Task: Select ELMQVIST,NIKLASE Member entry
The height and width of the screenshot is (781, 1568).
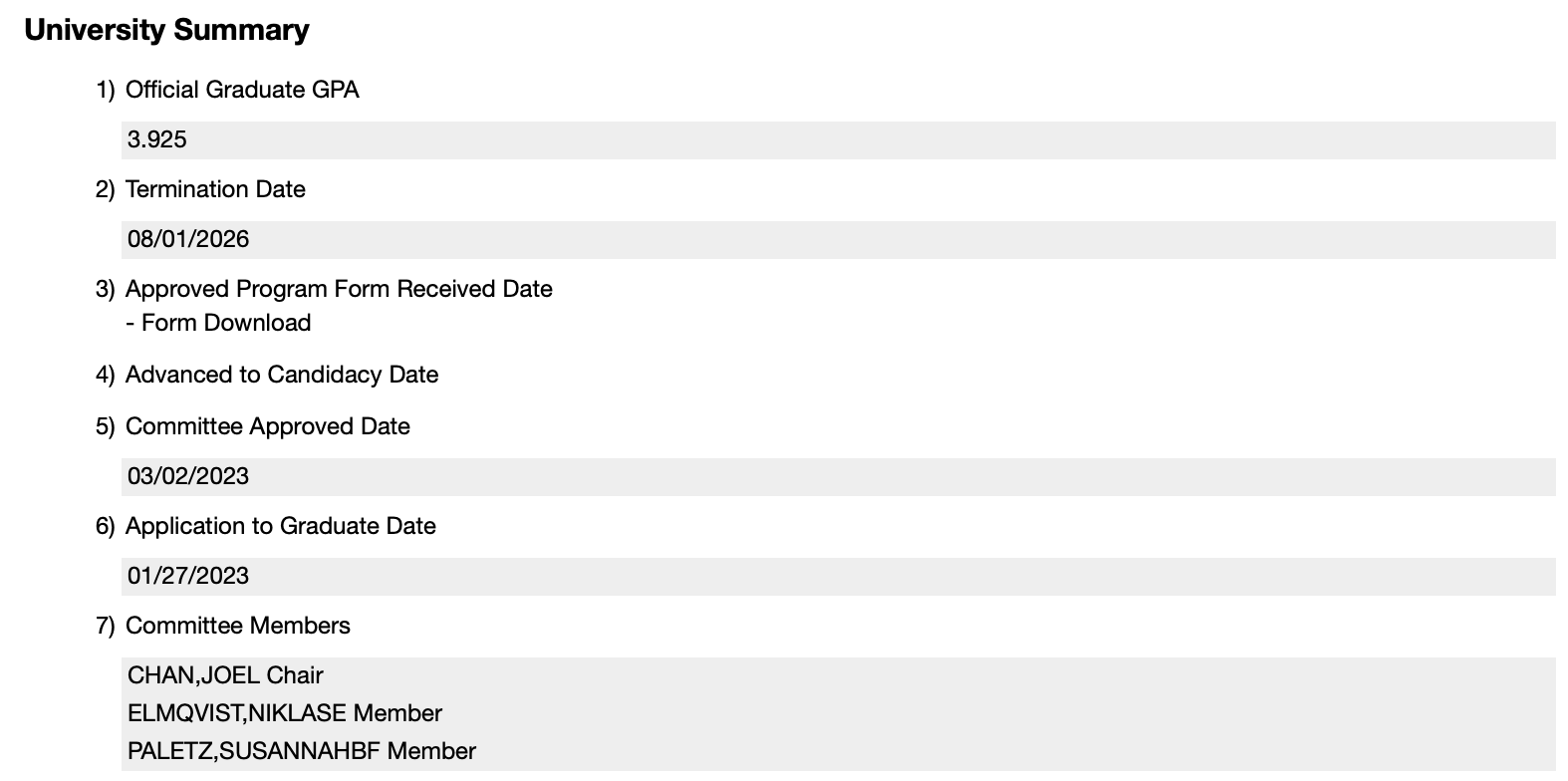Action: (285, 713)
